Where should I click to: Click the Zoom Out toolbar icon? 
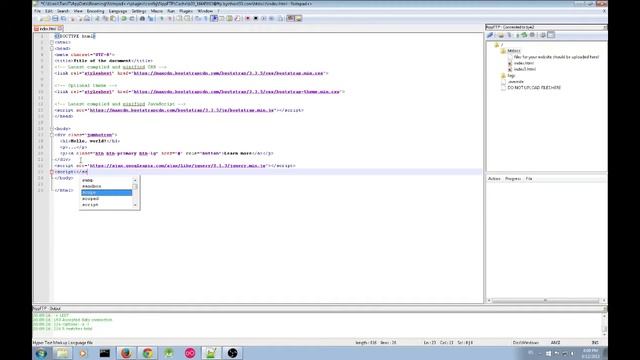pyautogui.click(x=170, y=18)
